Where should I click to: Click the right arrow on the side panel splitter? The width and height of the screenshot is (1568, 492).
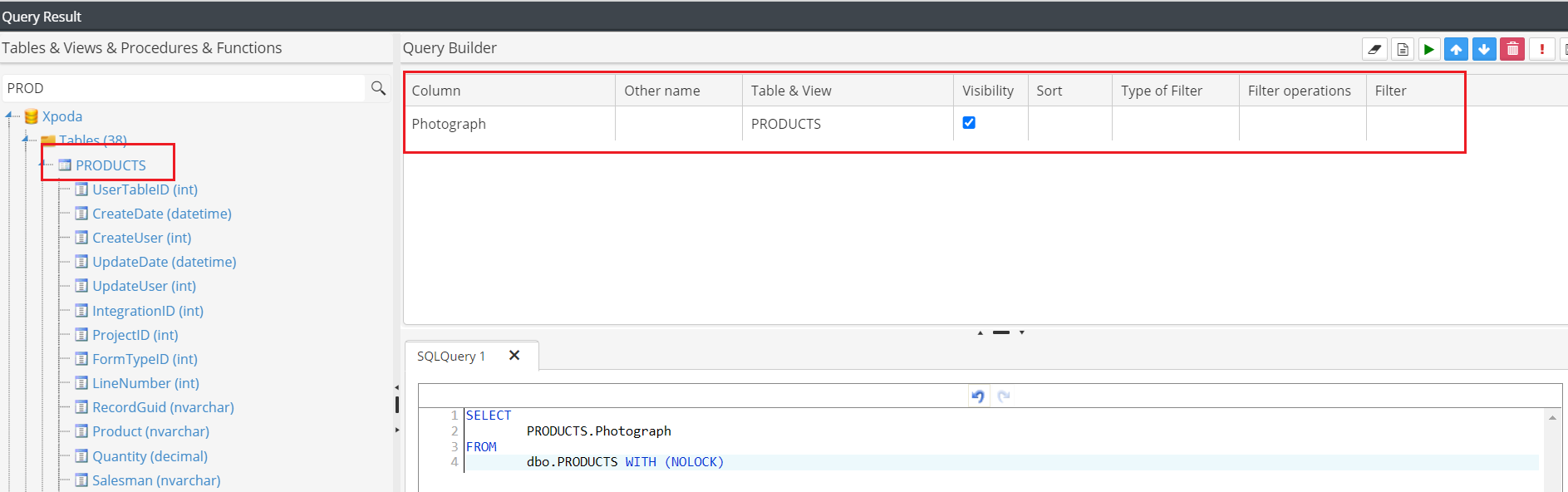pyautogui.click(x=396, y=430)
